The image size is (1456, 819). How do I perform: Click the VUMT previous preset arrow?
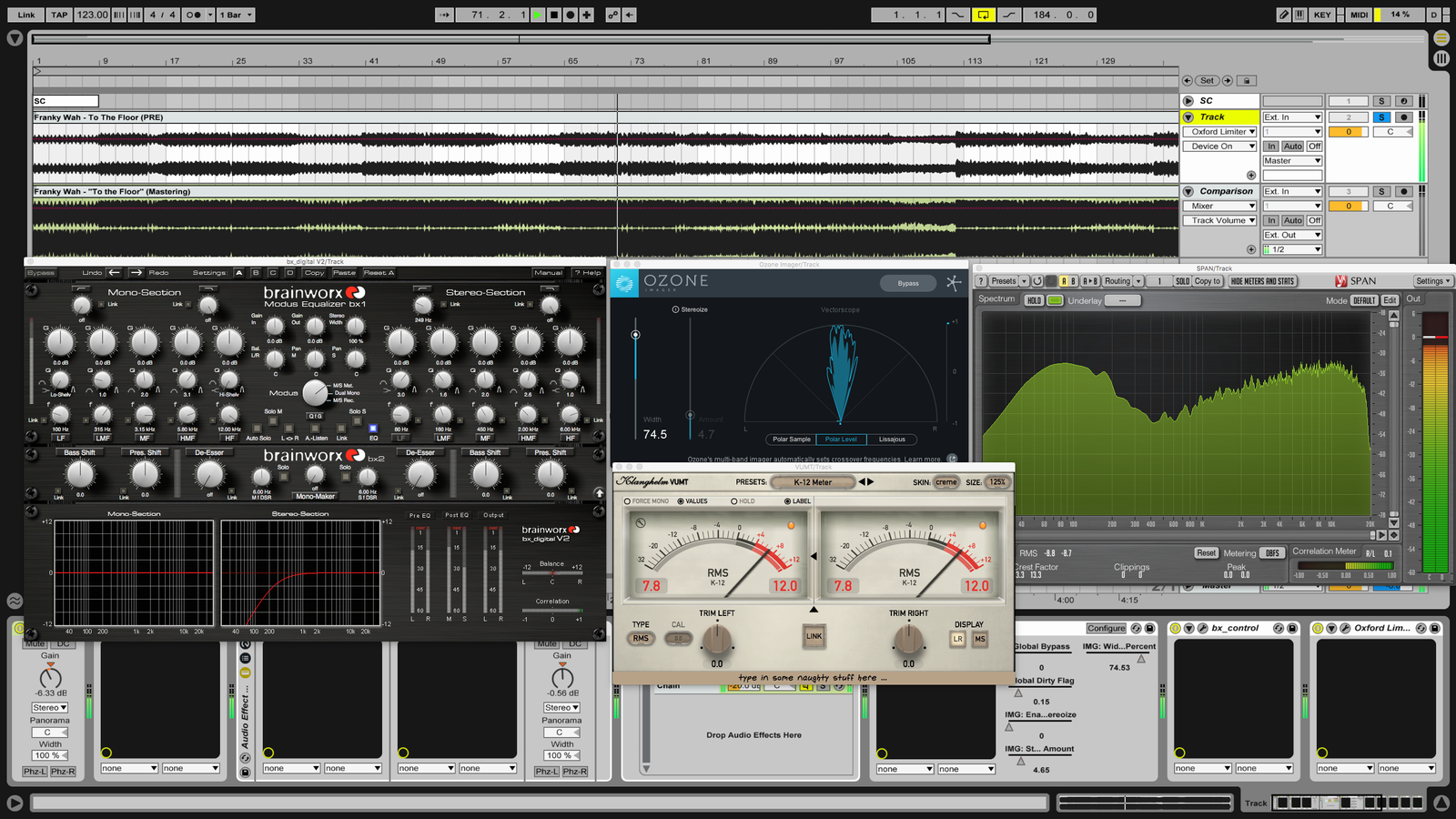[x=862, y=481]
